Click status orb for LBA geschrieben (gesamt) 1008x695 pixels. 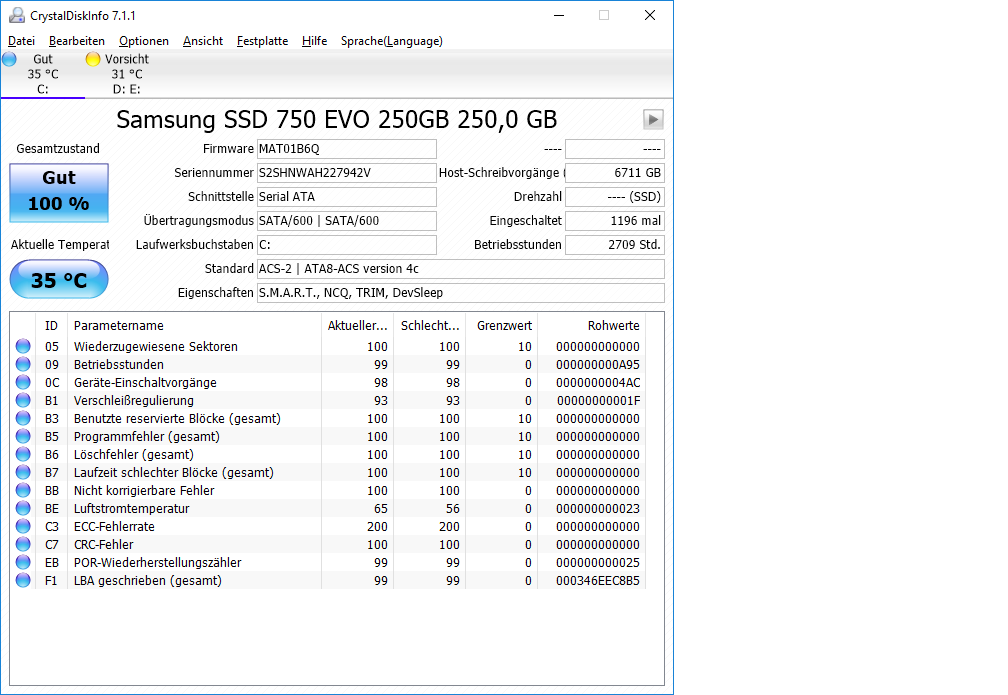(23, 580)
